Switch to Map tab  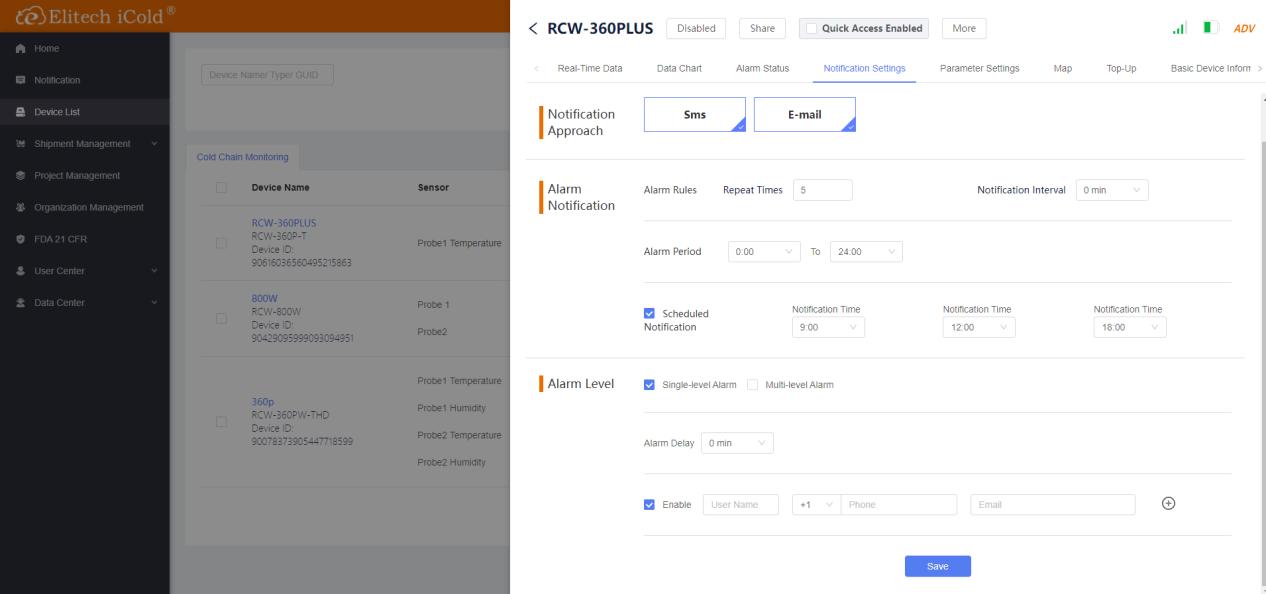coord(1063,68)
